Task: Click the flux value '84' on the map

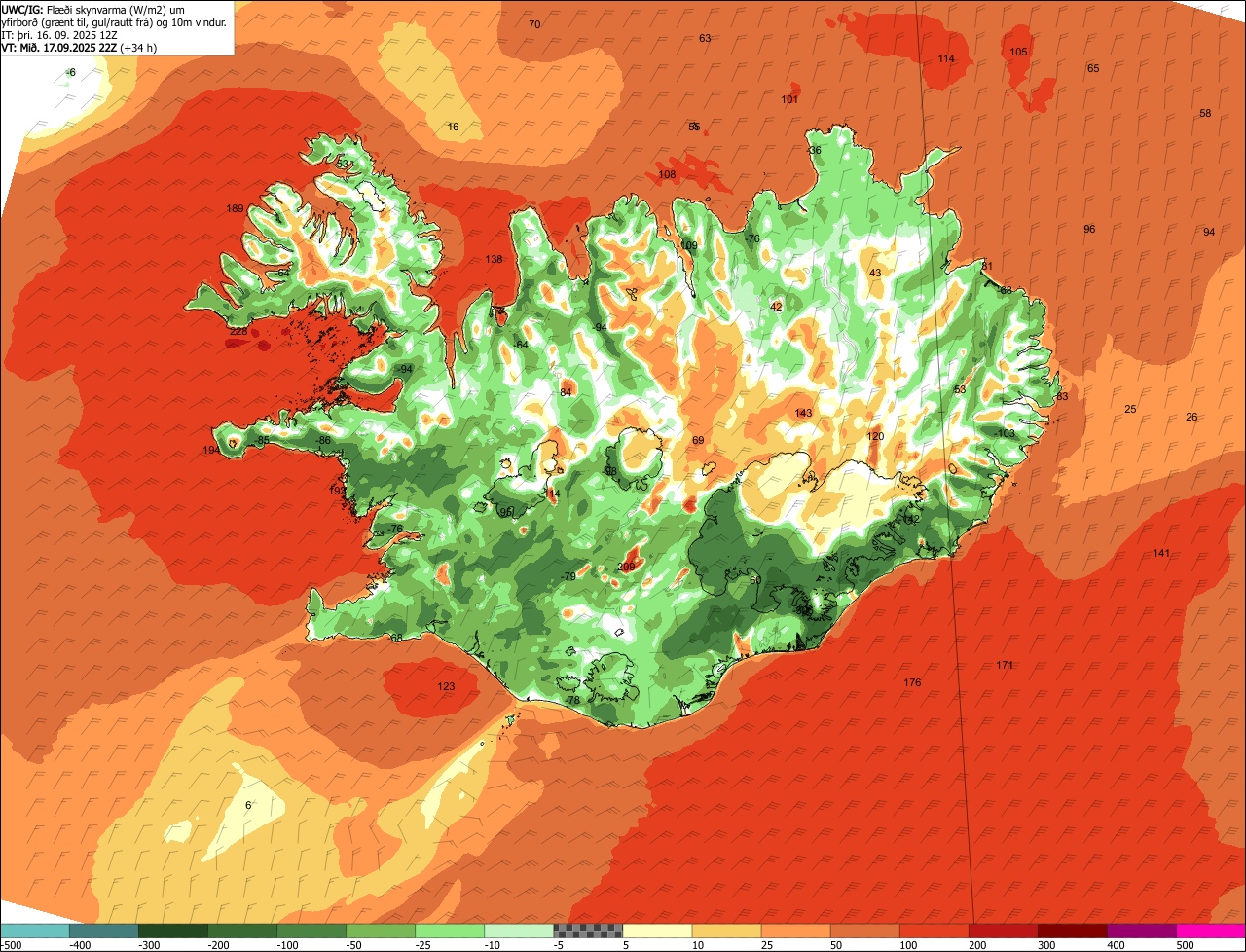Action: 566,393
